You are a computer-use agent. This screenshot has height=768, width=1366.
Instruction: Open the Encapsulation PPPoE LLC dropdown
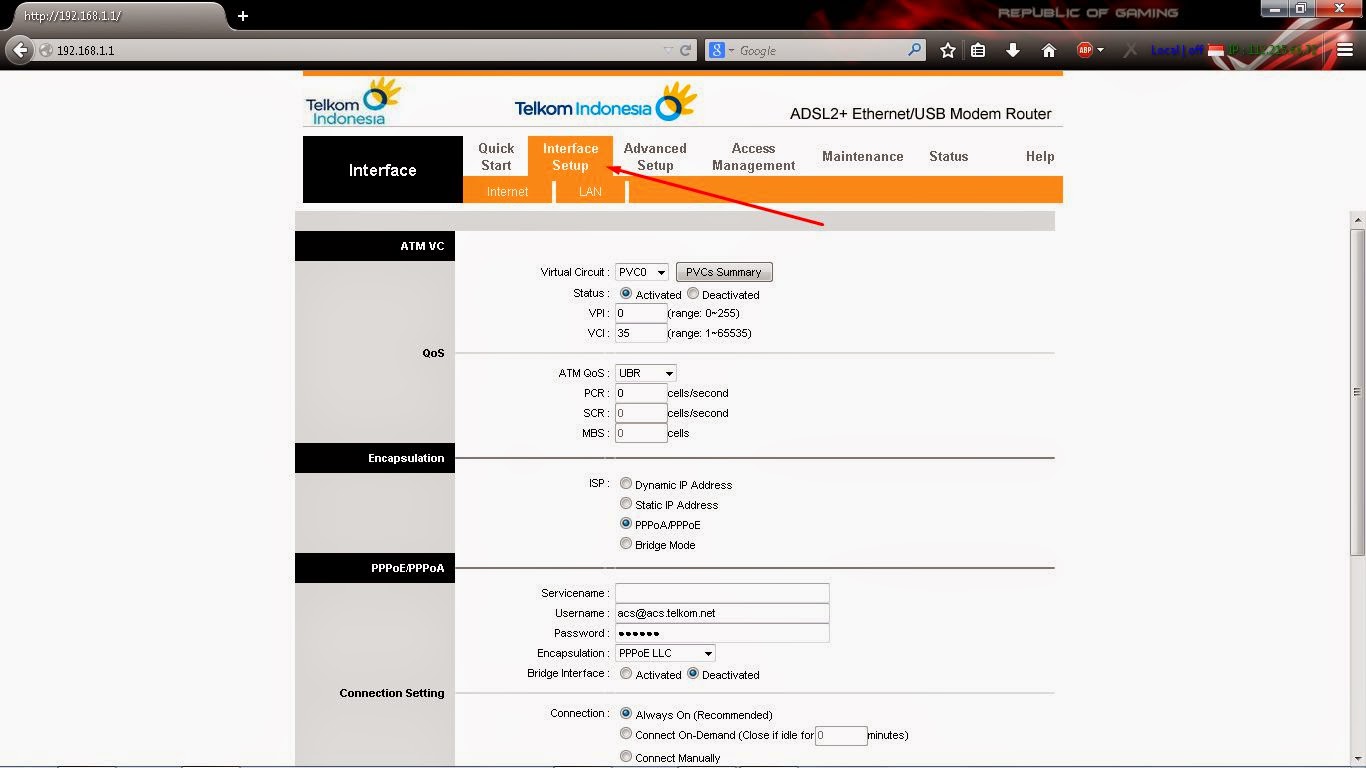[665, 653]
